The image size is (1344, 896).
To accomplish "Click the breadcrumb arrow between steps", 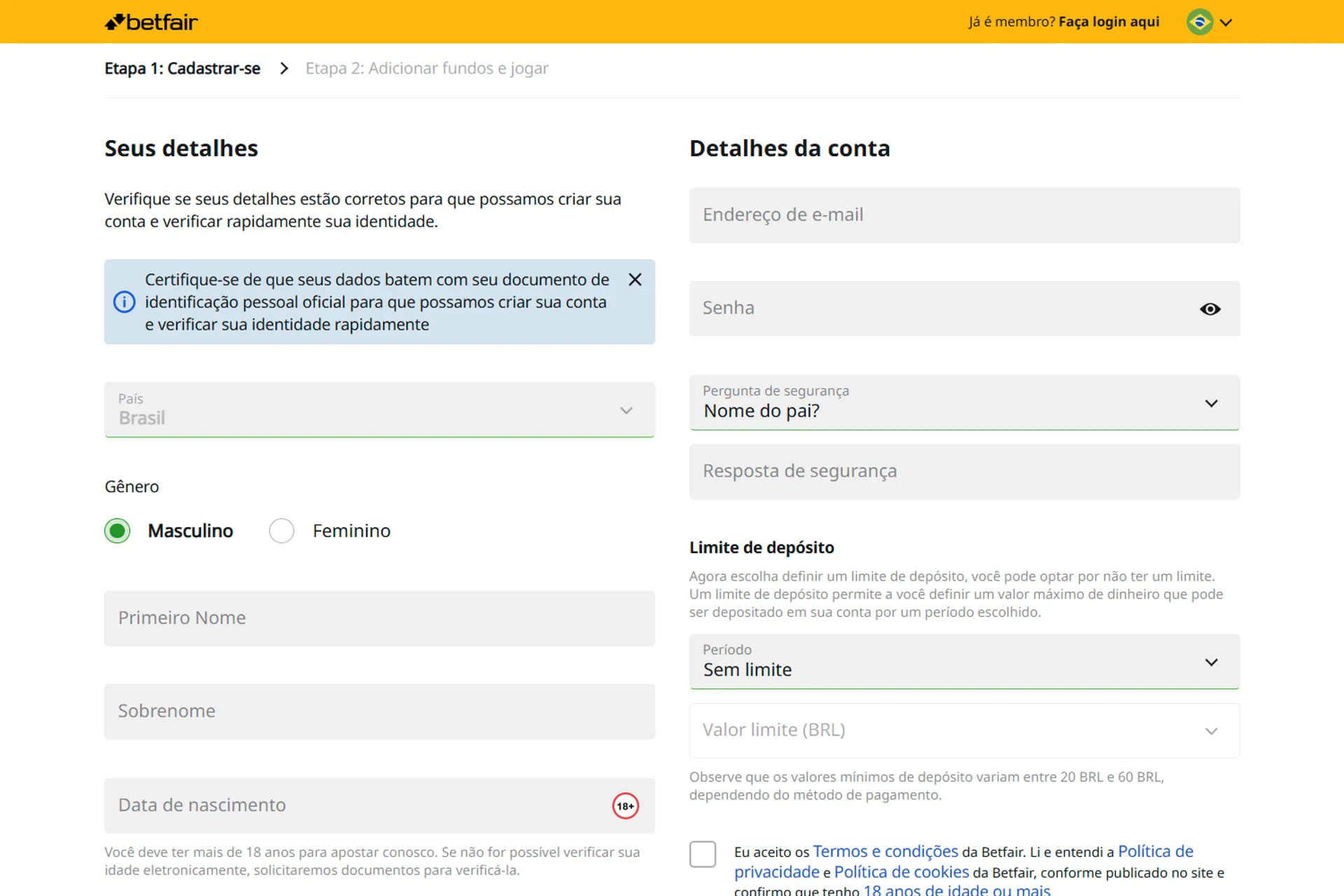I will (x=283, y=68).
